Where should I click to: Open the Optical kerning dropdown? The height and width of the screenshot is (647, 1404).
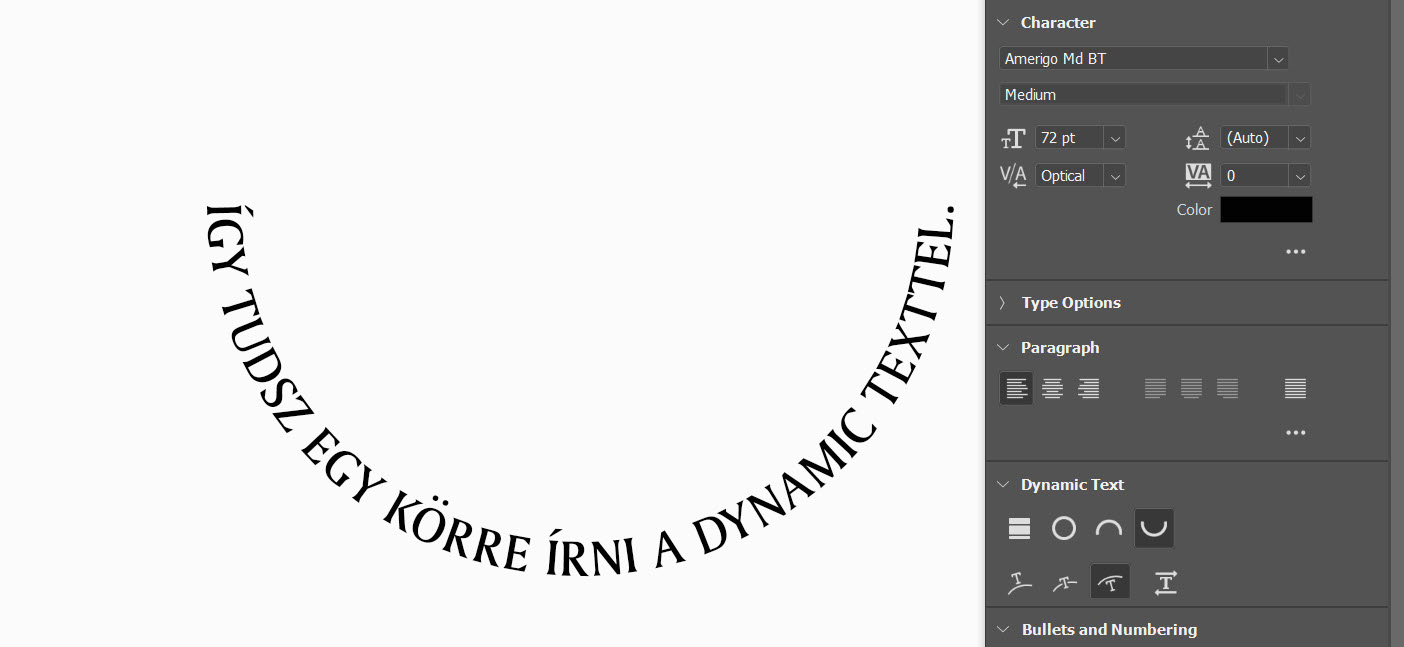click(x=1115, y=176)
